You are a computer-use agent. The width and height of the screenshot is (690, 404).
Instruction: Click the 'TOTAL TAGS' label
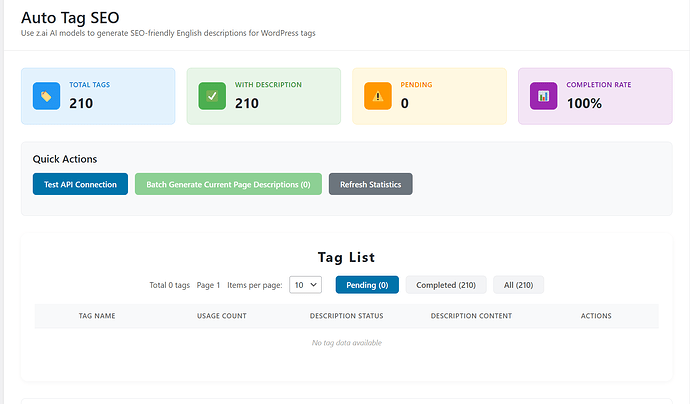(x=89, y=84)
